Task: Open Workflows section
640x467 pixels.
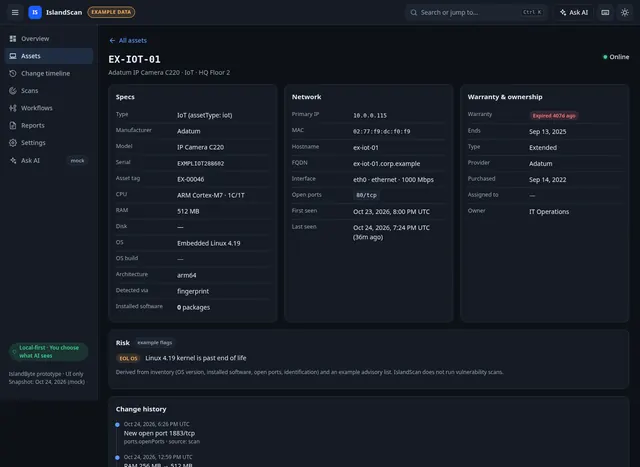Action: [x=49, y=108]
